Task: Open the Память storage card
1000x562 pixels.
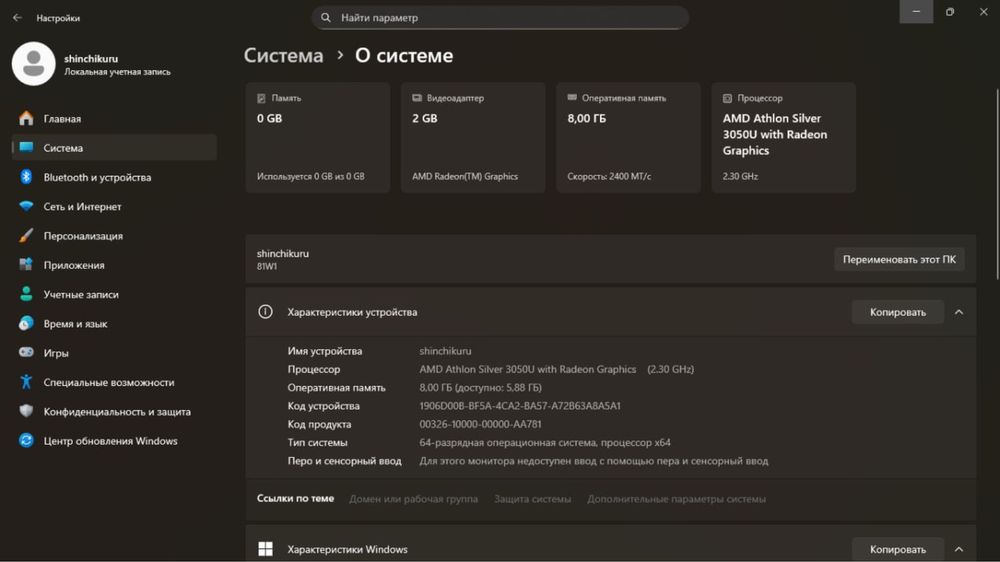Action: click(318, 137)
